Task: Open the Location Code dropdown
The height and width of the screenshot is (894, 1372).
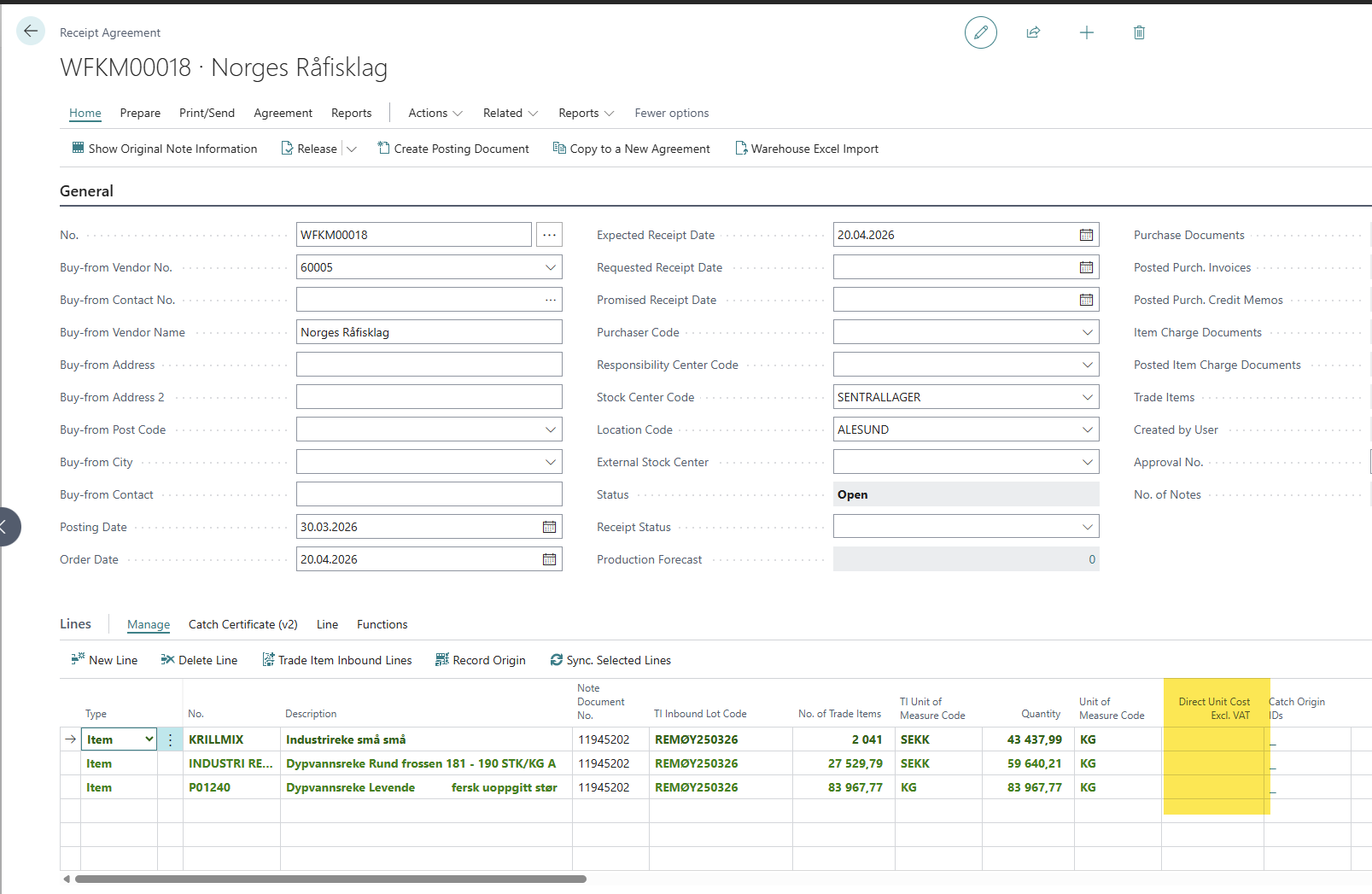Action: tap(1087, 429)
